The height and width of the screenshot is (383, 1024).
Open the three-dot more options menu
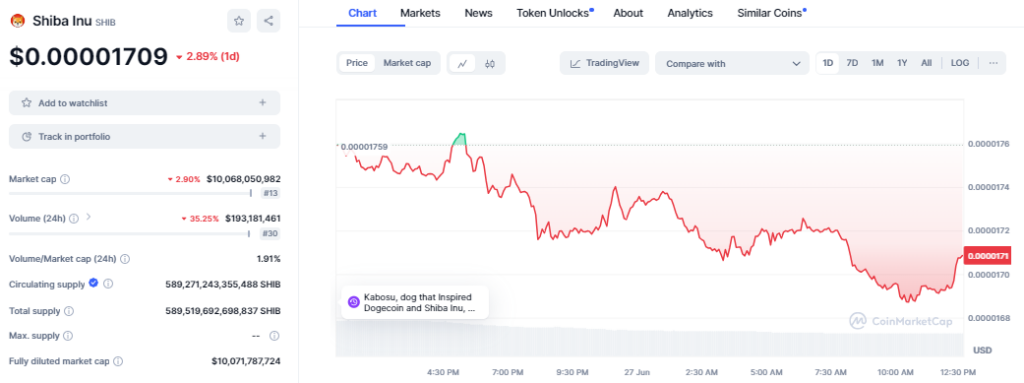point(993,63)
